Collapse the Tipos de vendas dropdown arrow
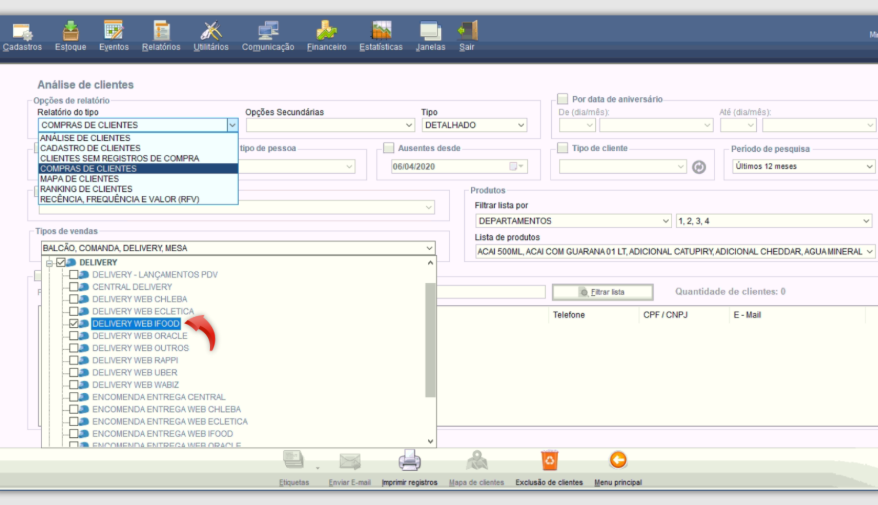Viewport: 878px width, 505px height. coord(429,248)
